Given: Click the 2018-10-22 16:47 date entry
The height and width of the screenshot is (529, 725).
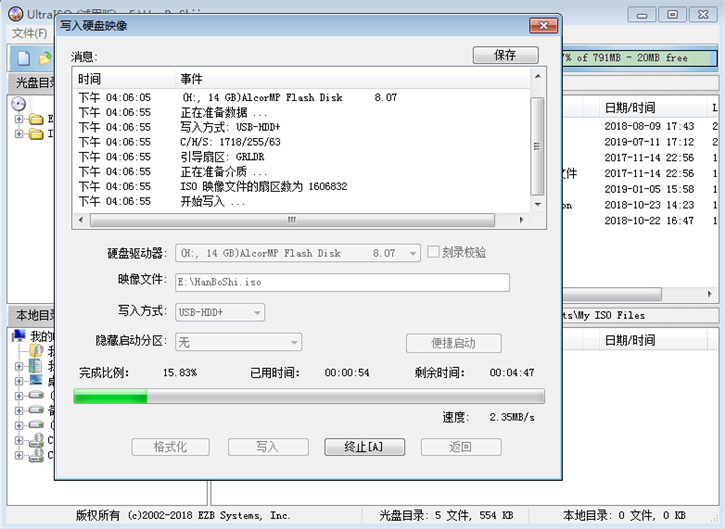Looking at the screenshot, I should point(649,221).
